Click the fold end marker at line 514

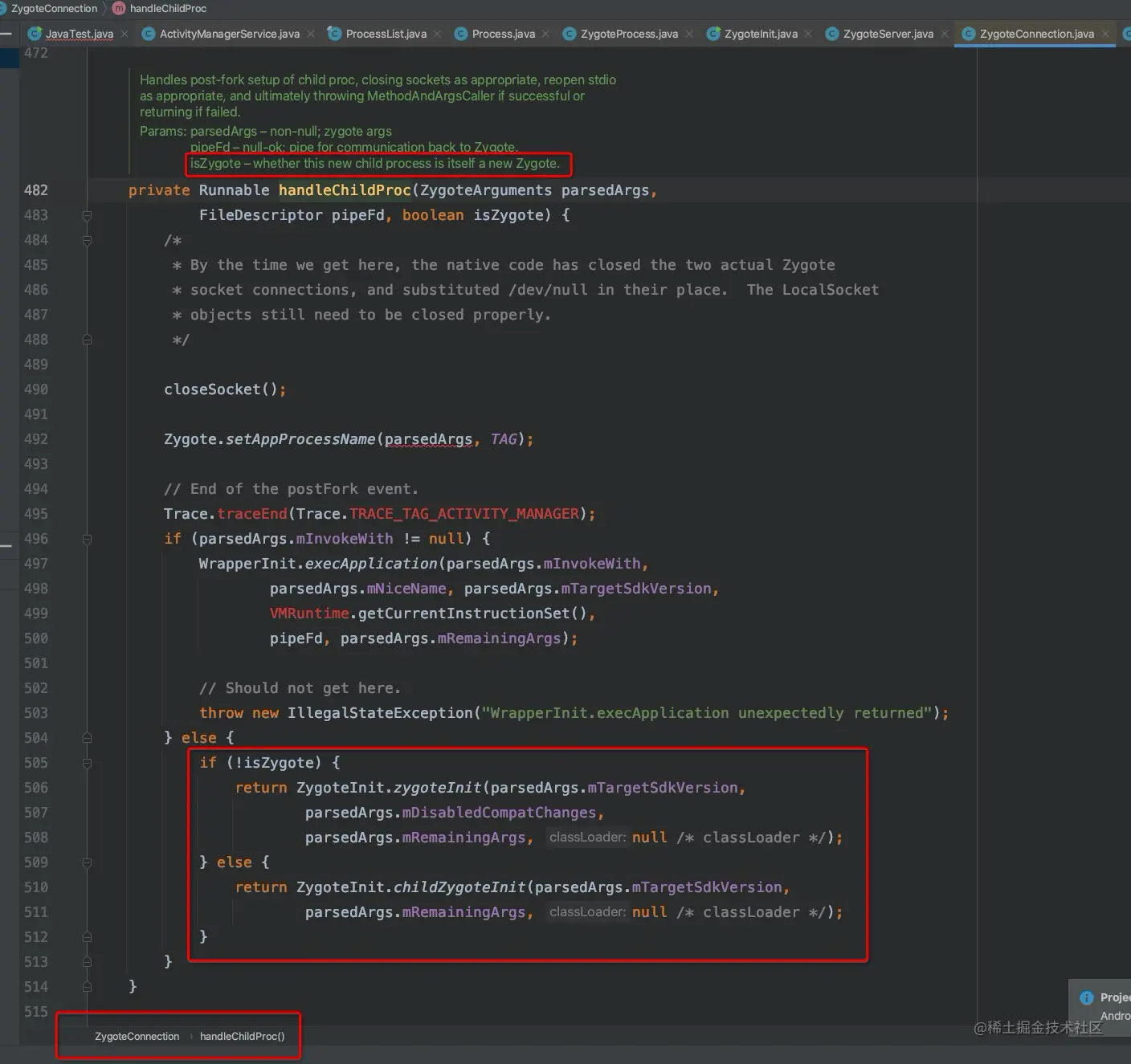(87, 987)
